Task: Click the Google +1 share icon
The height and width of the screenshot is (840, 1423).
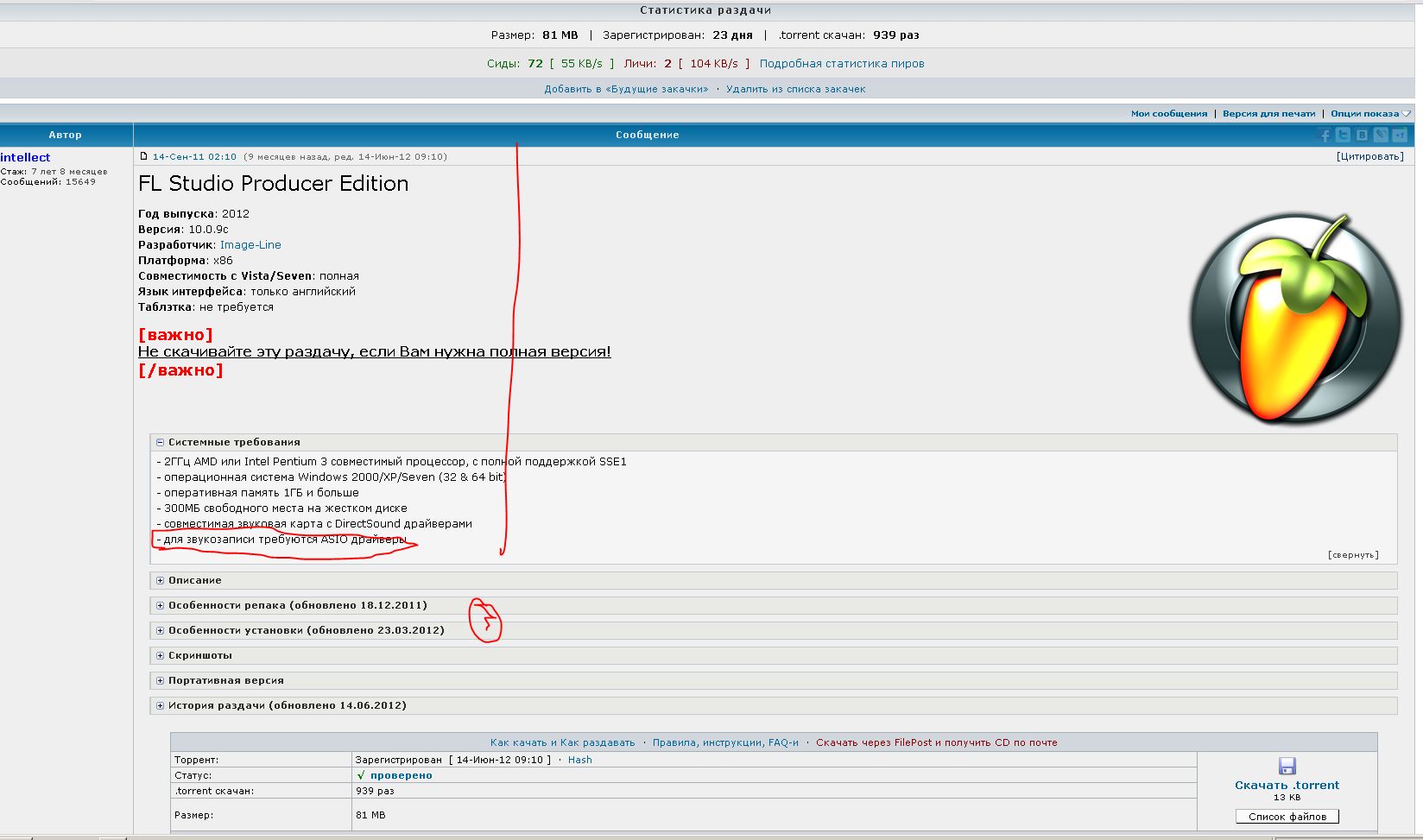Action: [1399, 136]
